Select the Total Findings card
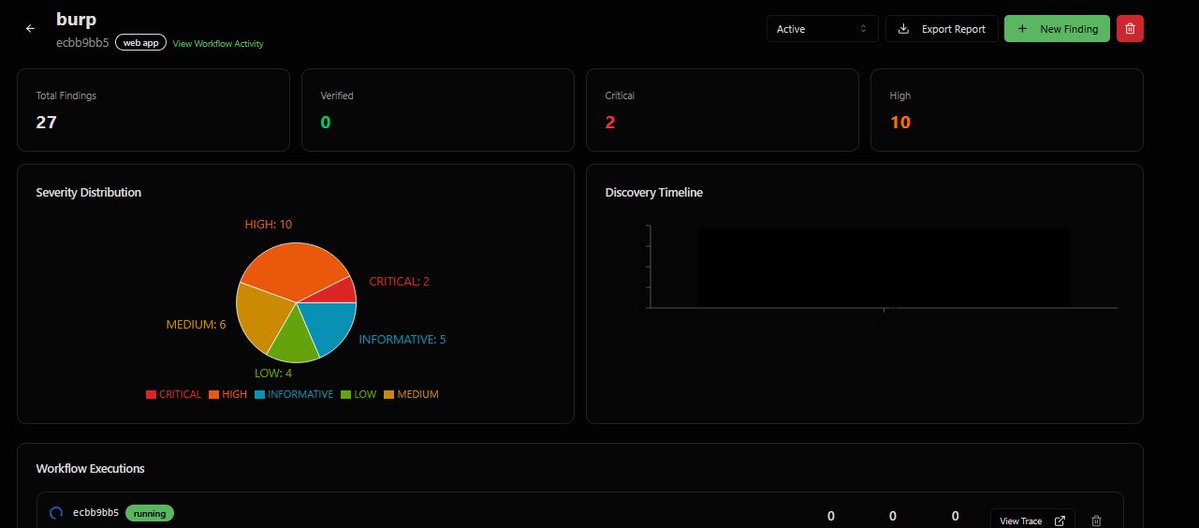The height and width of the screenshot is (528, 1199). [x=154, y=110]
